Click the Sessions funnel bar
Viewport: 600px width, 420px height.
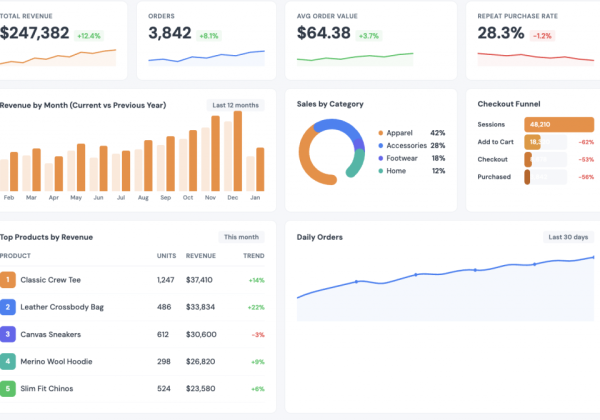coord(546,124)
